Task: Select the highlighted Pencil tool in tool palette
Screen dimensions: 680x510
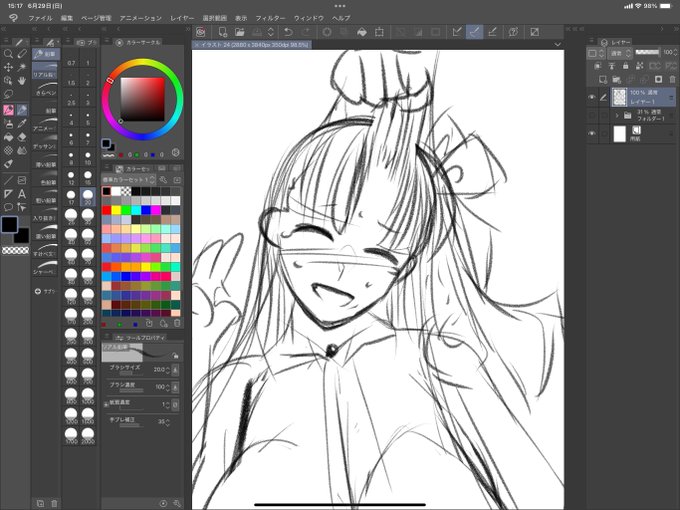Action: click(x=22, y=110)
